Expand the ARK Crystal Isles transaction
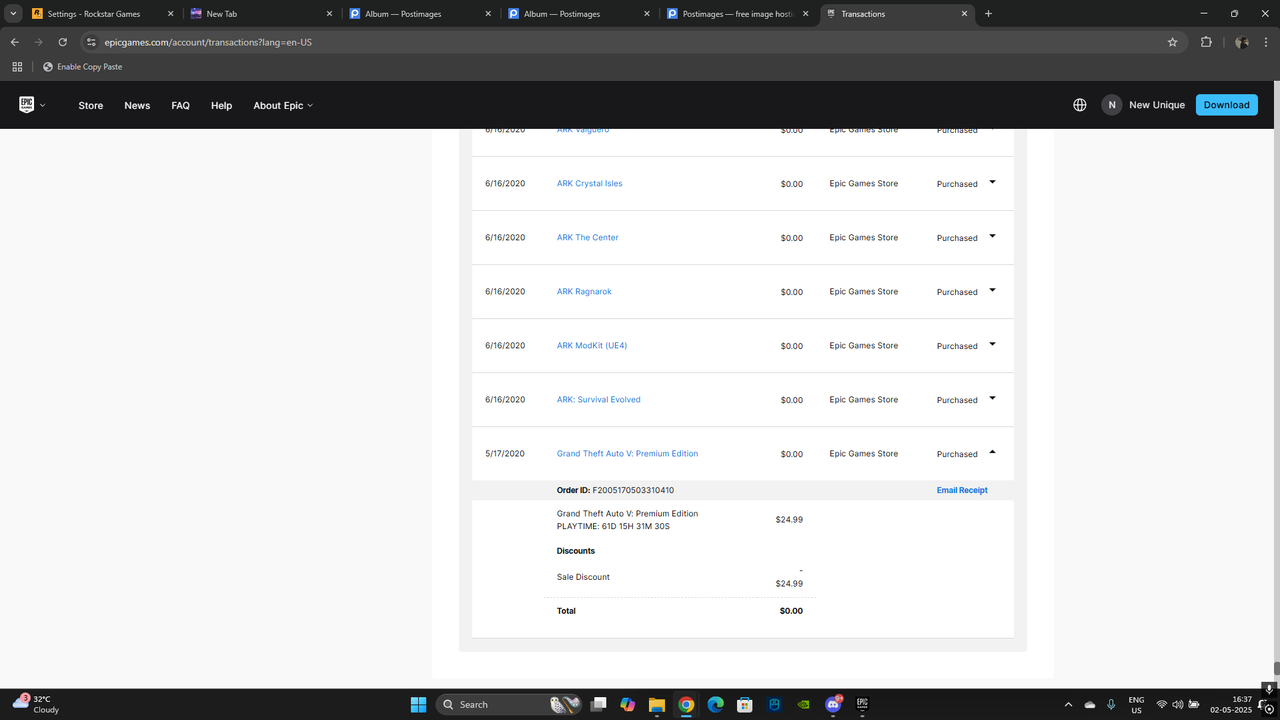The width and height of the screenshot is (1280, 720). point(992,182)
